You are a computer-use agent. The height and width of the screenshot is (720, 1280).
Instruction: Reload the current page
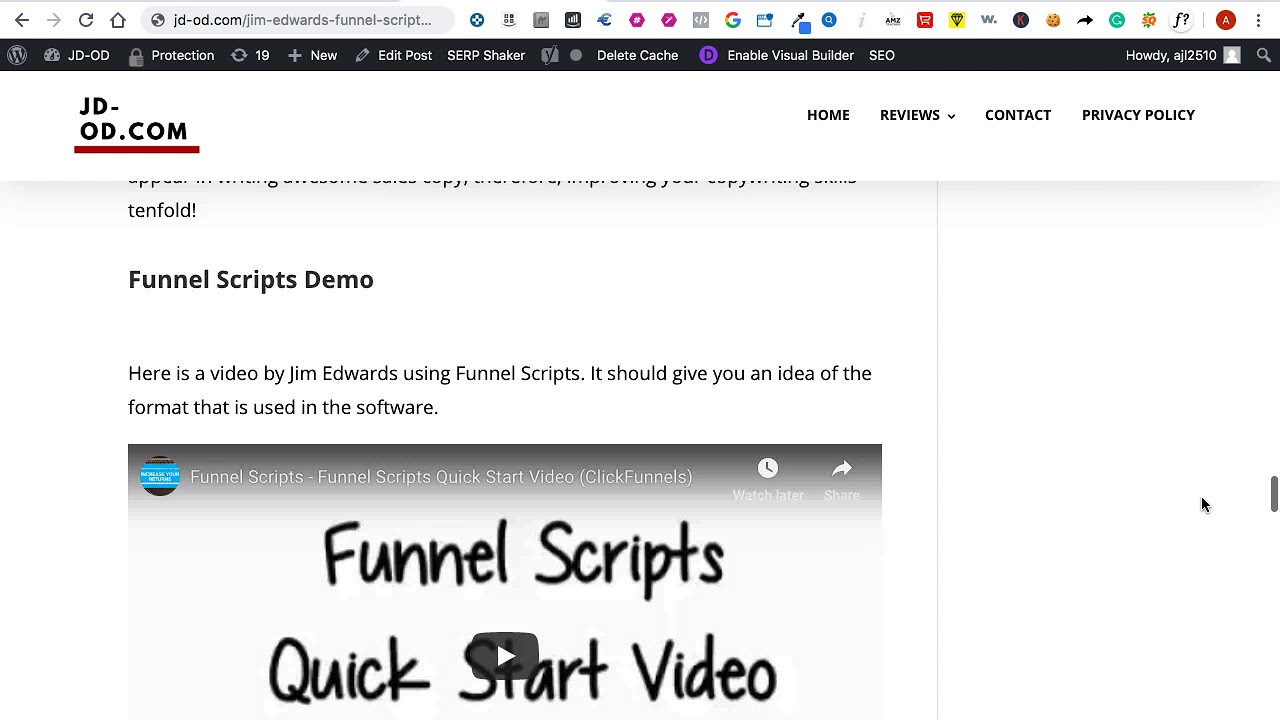(x=86, y=20)
